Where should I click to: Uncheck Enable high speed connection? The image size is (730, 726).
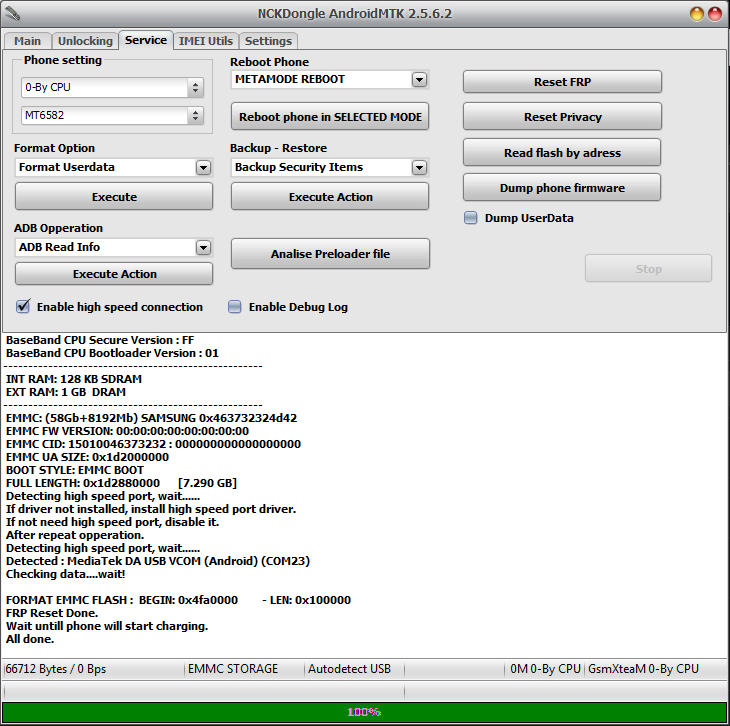coord(23,306)
